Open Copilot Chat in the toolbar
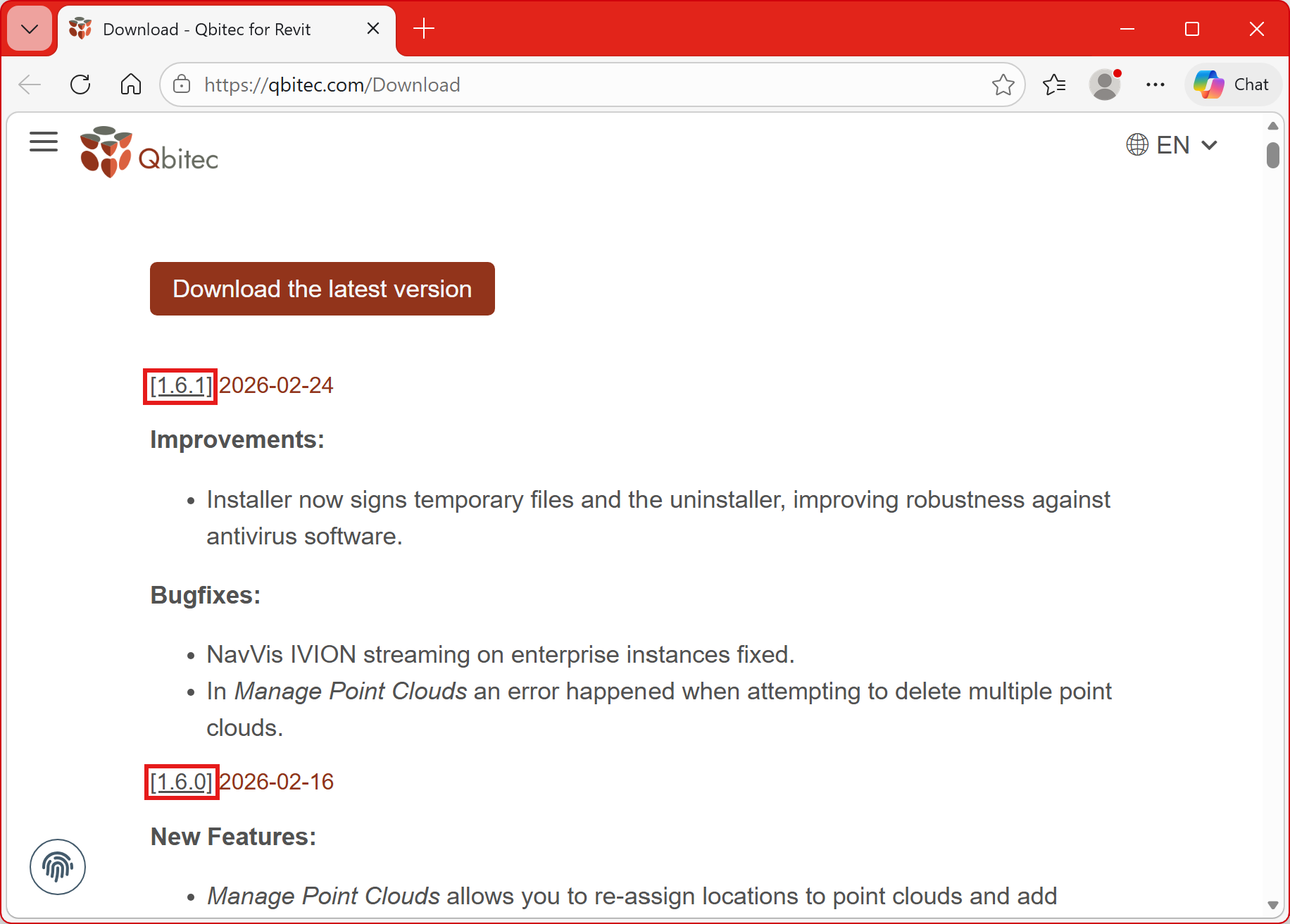This screenshot has width=1290, height=924. pos(1233,85)
